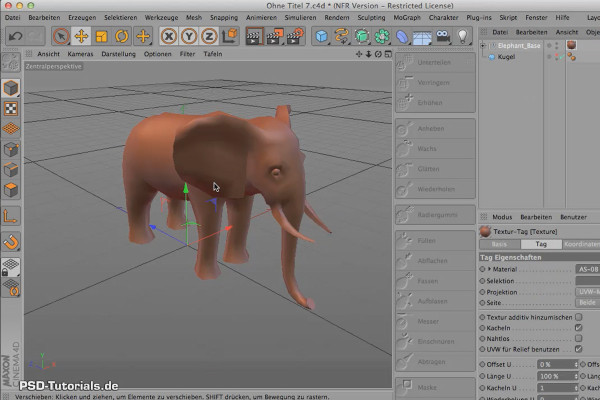
Task: Toggle UVW für Relief benutzen checkbox
Action: 579,349
